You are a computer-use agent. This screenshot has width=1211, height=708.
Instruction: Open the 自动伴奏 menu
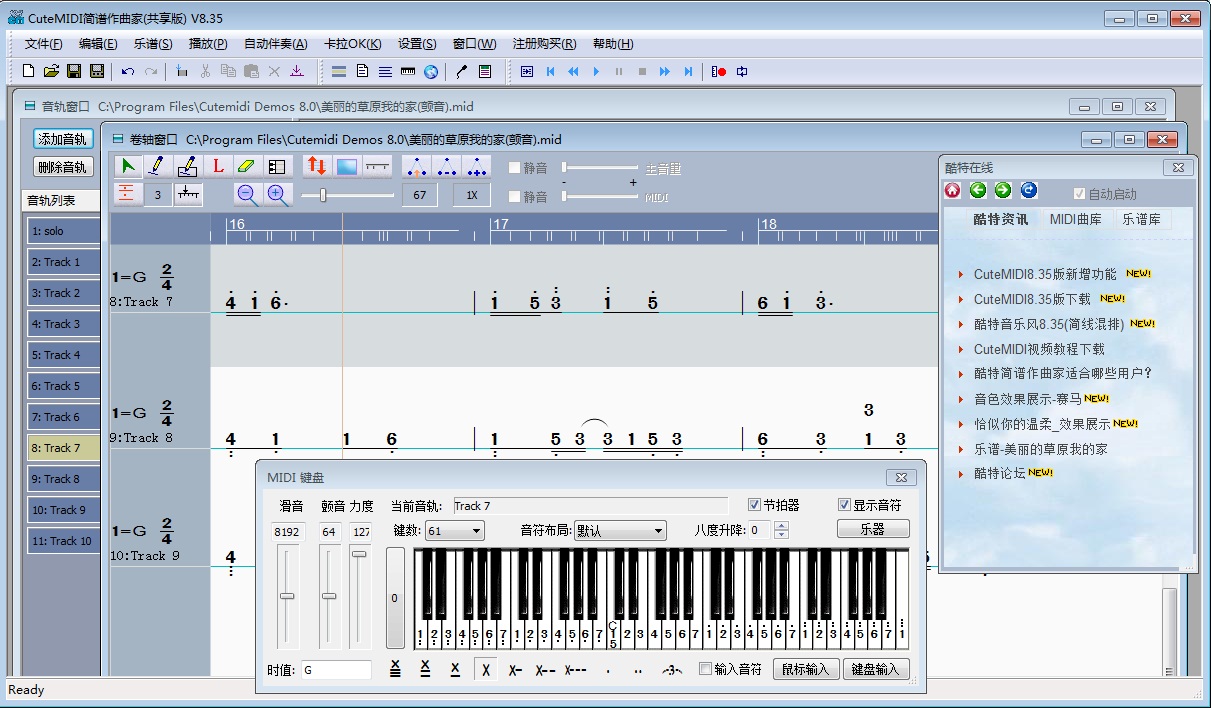(x=275, y=44)
